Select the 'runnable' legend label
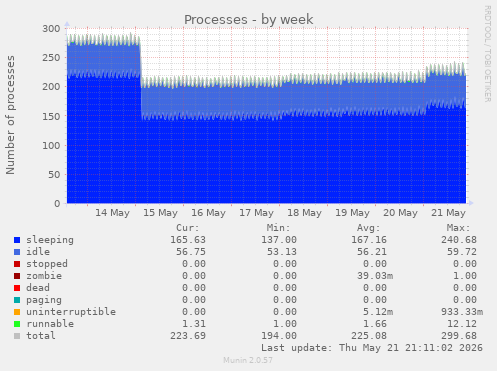Image resolution: width=497 pixels, height=371 pixels. click(x=50, y=324)
